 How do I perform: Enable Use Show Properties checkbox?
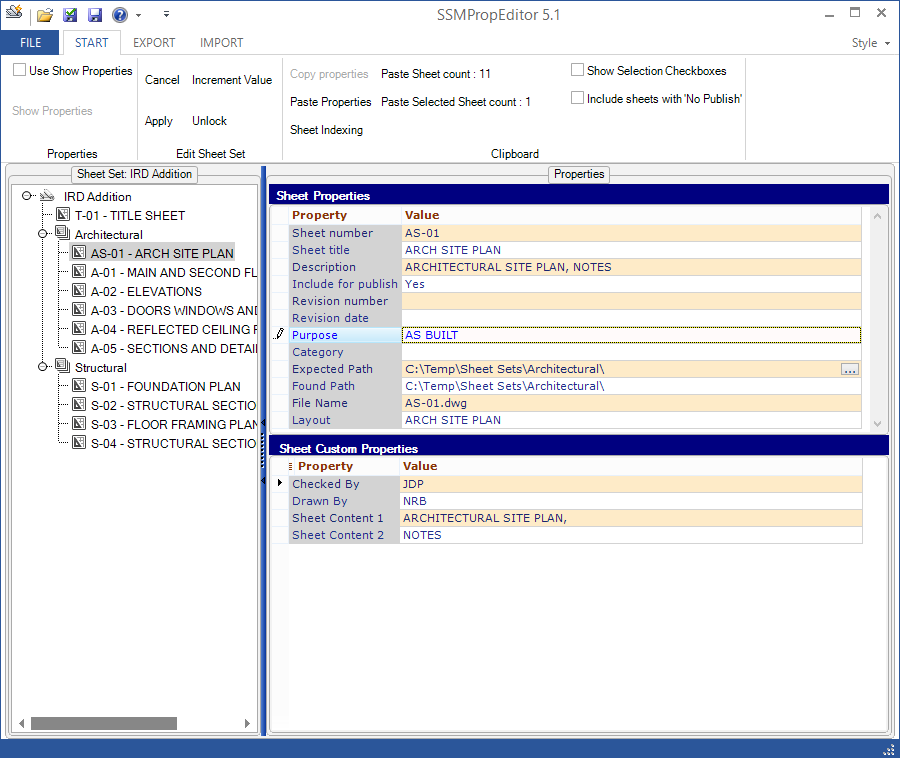(x=20, y=70)
